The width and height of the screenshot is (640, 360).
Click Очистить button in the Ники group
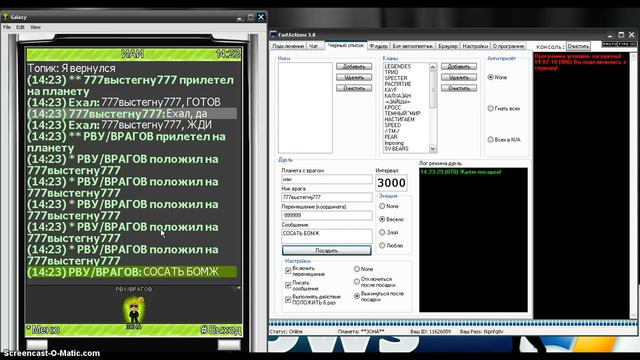[x=354, y=88]
